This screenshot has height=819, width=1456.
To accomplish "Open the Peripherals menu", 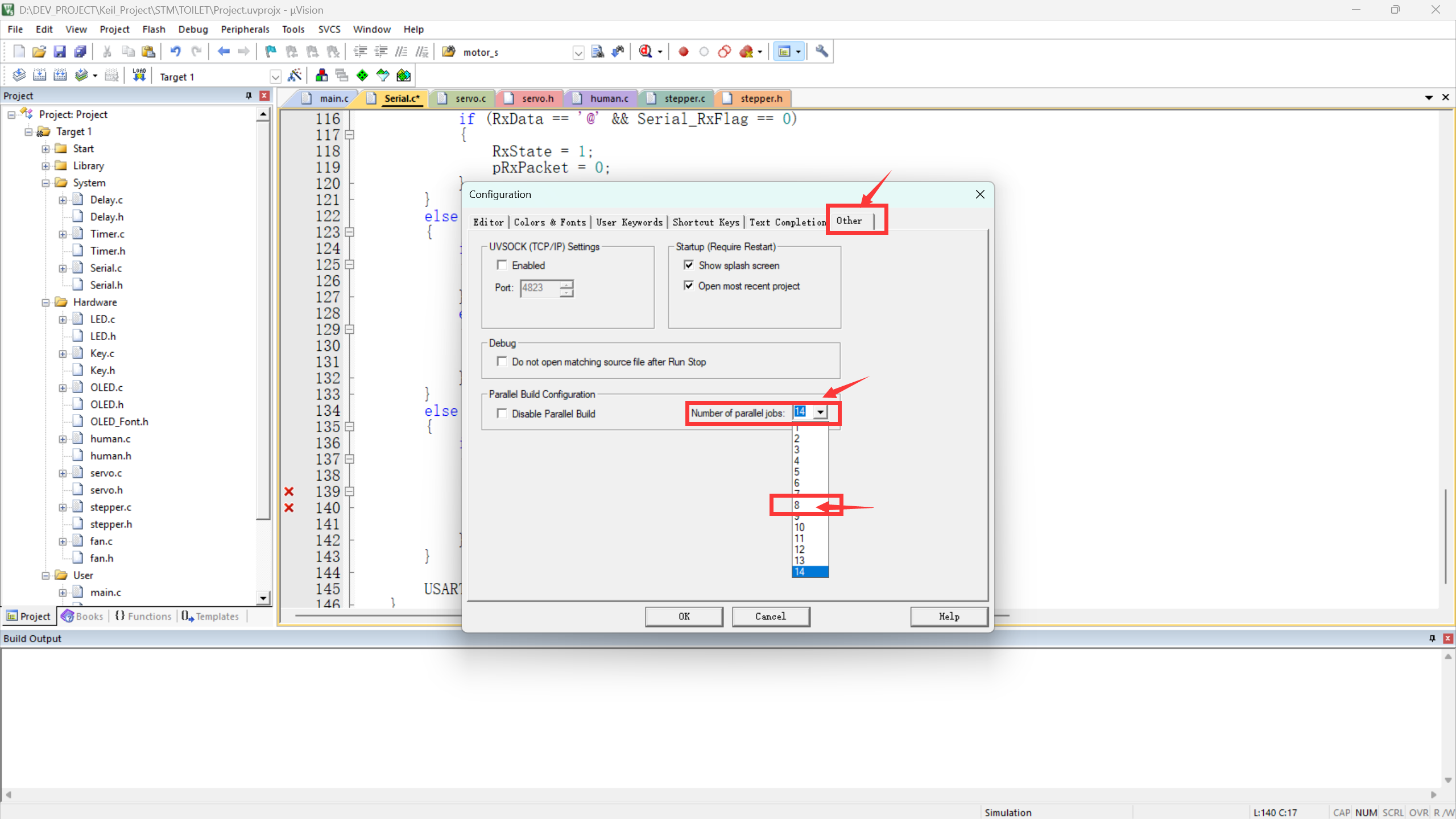I will click(x=245, y=29).
